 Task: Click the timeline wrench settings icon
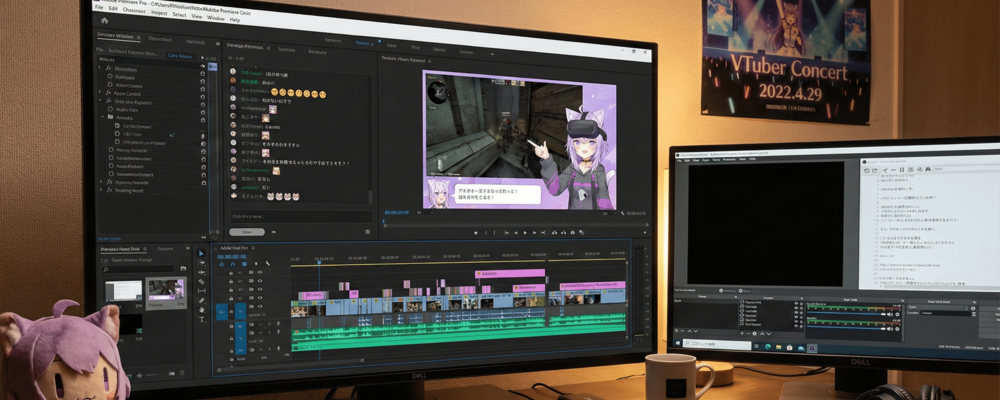(267, 263)
